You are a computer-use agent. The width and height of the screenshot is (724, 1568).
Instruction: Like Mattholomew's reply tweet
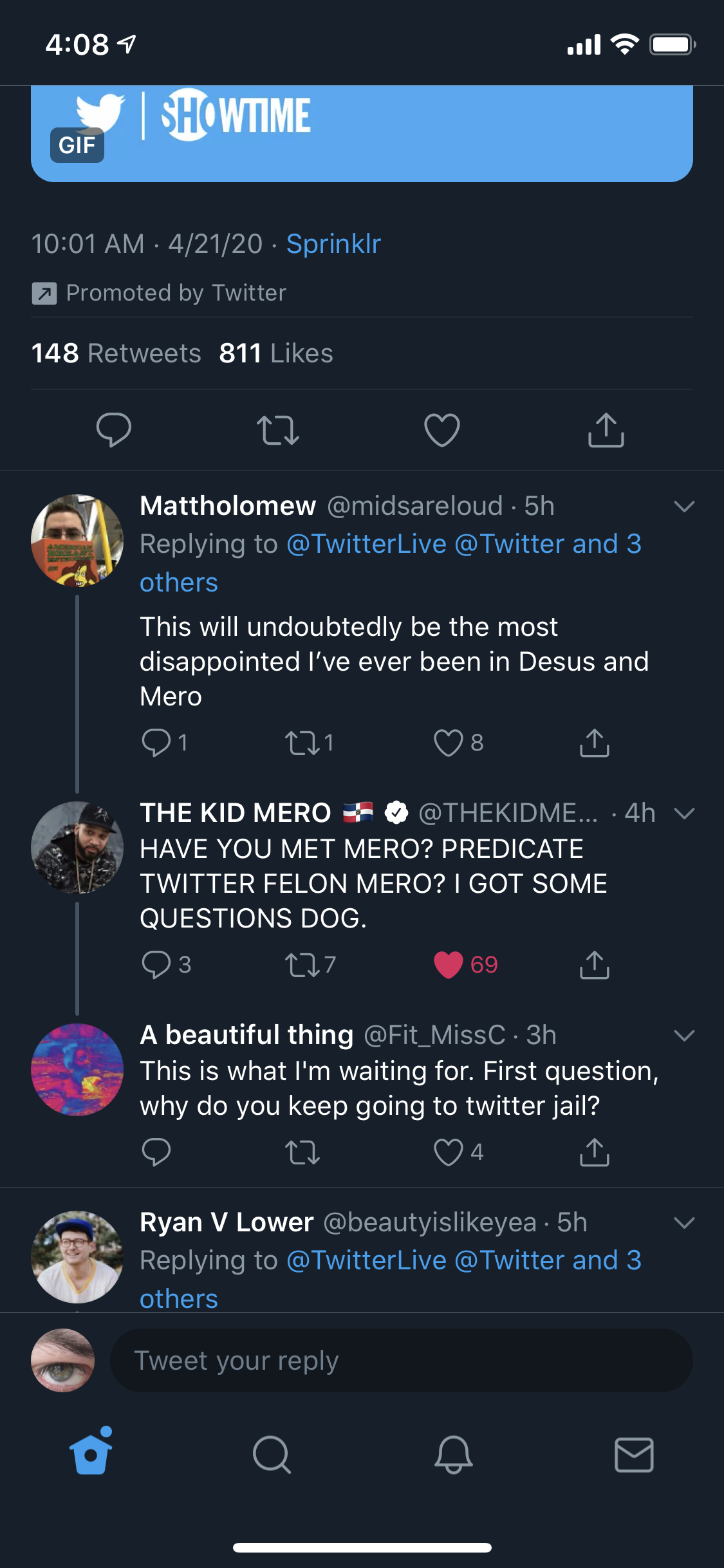(449, 743)
